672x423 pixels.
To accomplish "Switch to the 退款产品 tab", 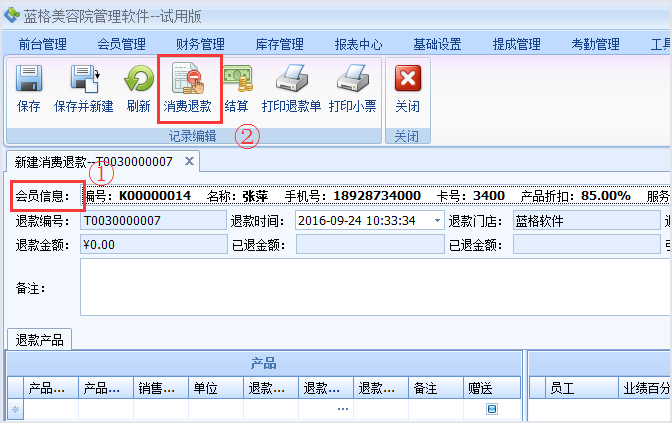I will (39, 340).
